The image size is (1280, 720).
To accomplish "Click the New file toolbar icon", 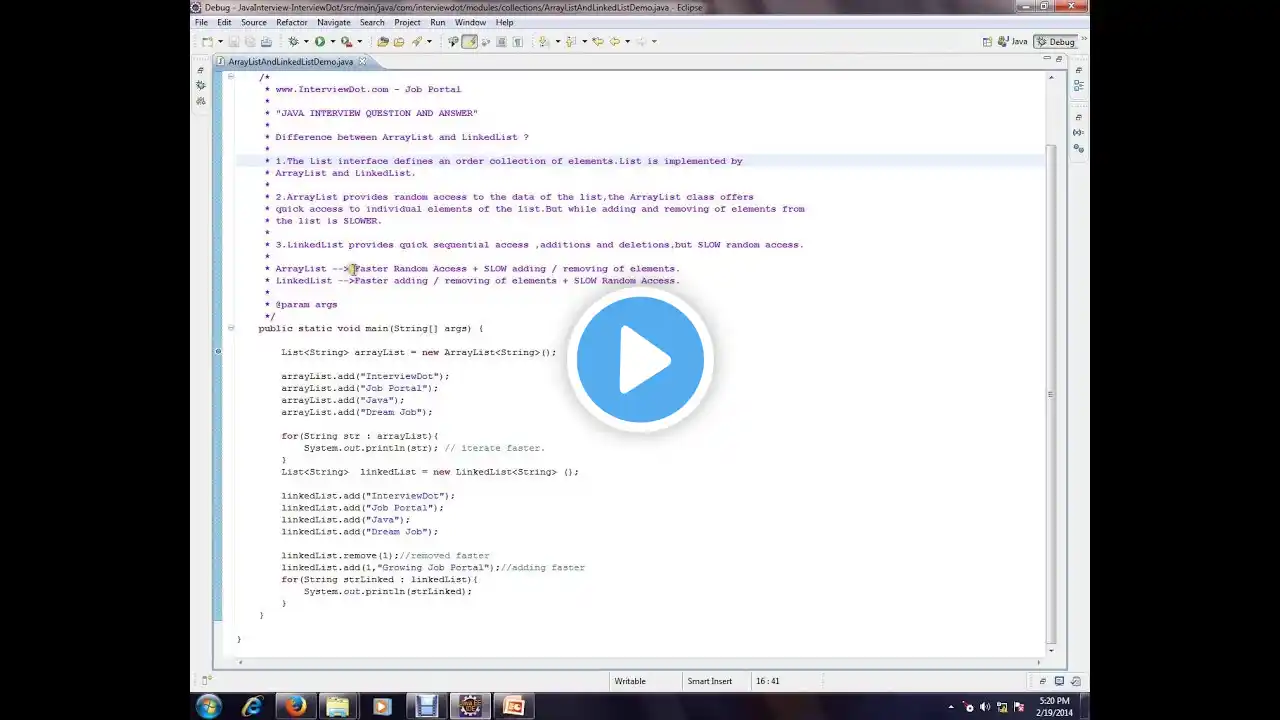I will click(206, 42).
